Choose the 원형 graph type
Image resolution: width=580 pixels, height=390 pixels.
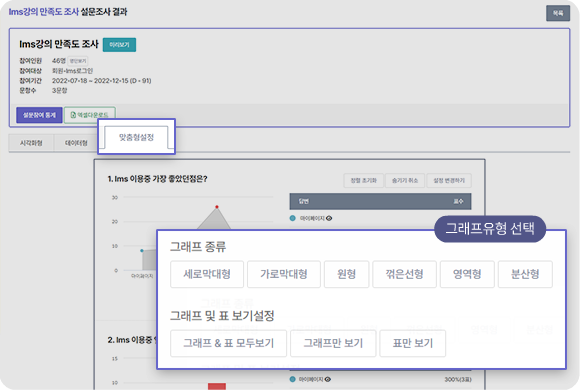pos(347,274)
